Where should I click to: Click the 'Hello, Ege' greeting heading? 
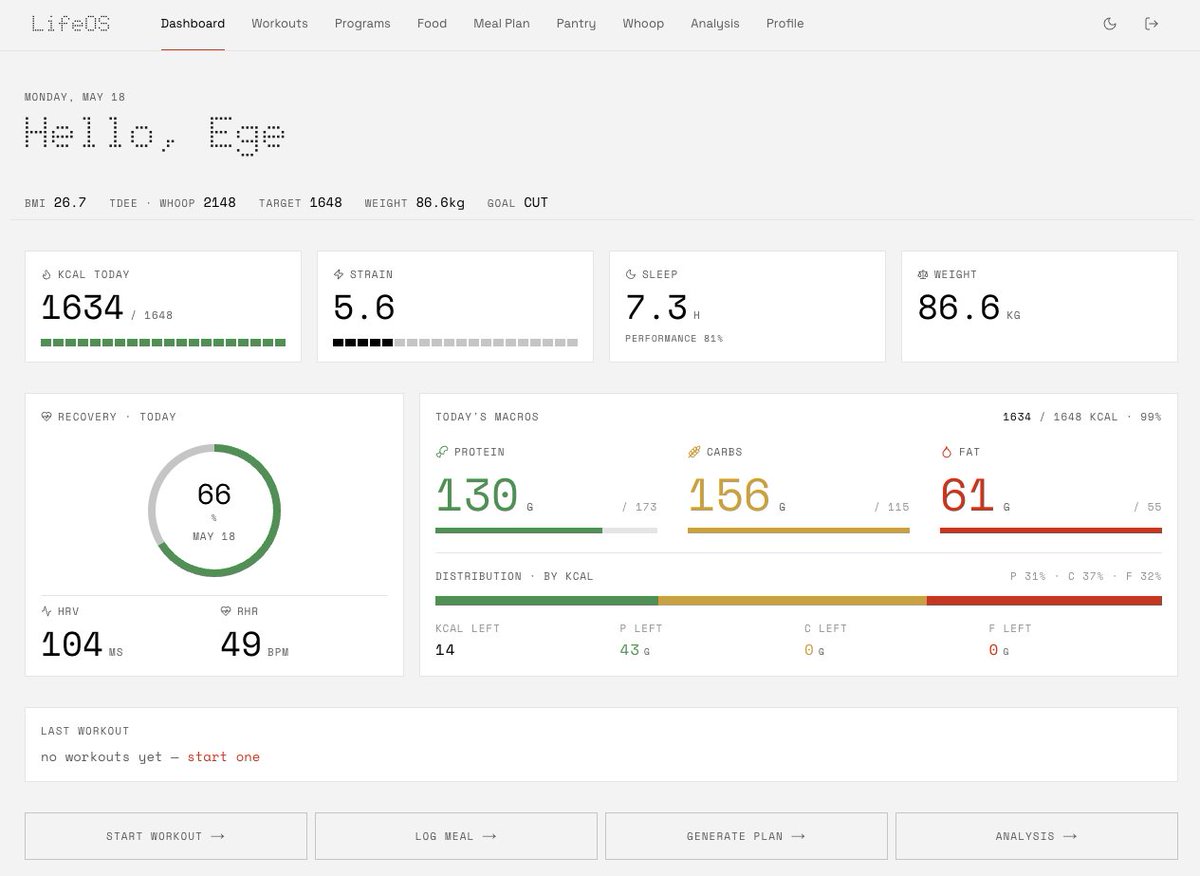[155, 134]
